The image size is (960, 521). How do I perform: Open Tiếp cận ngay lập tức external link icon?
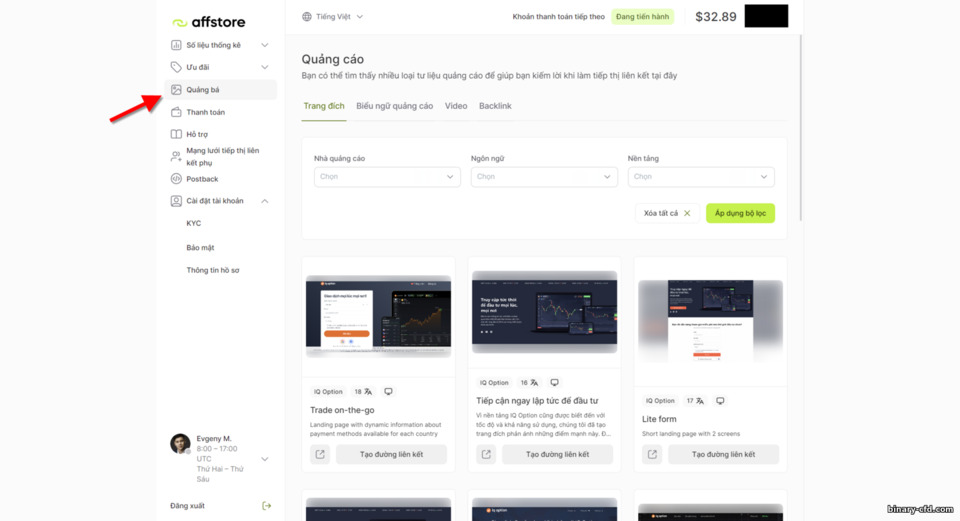pos(486,454)
